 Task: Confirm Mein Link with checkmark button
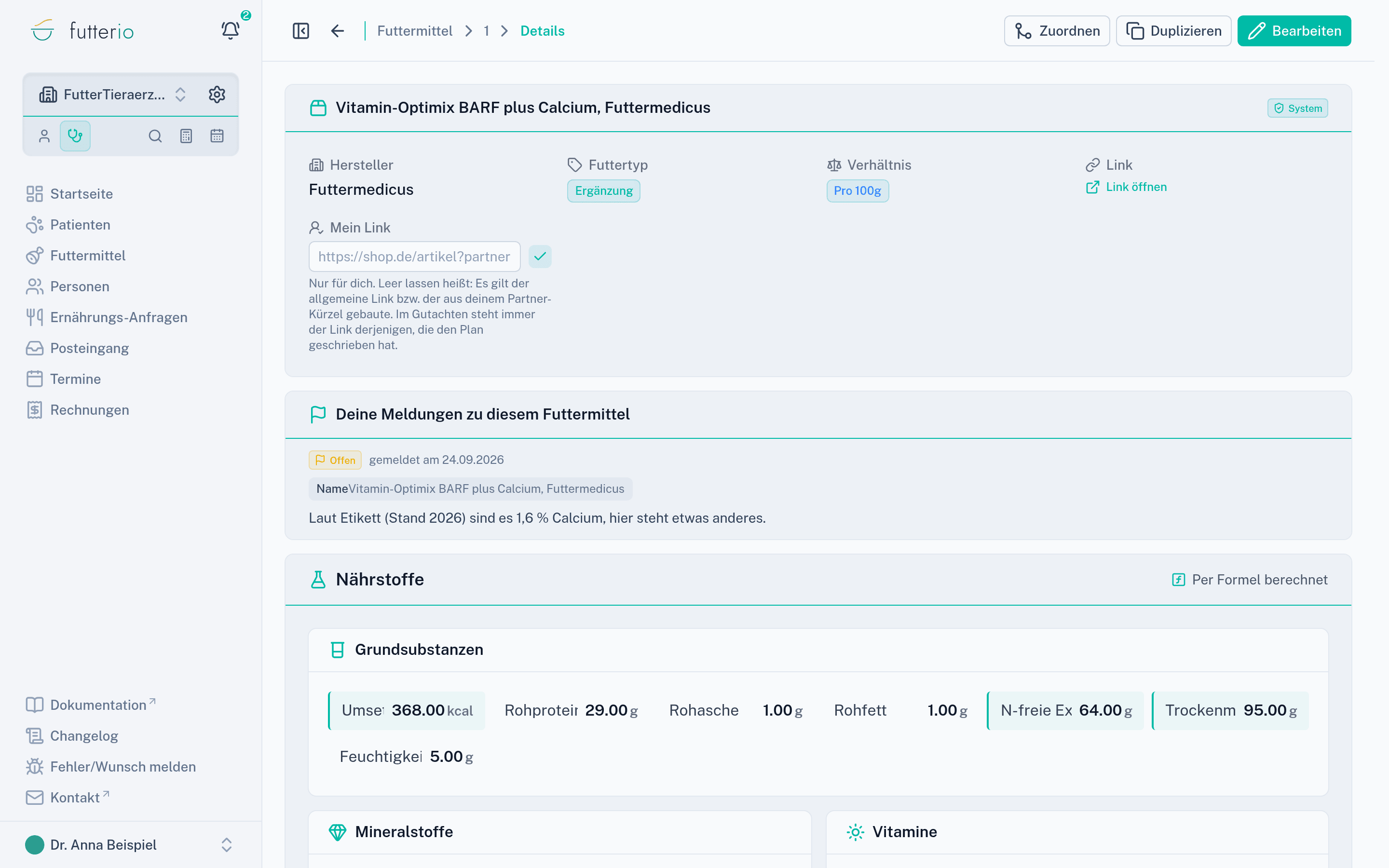pyautogui.click(x=540, y=257)
